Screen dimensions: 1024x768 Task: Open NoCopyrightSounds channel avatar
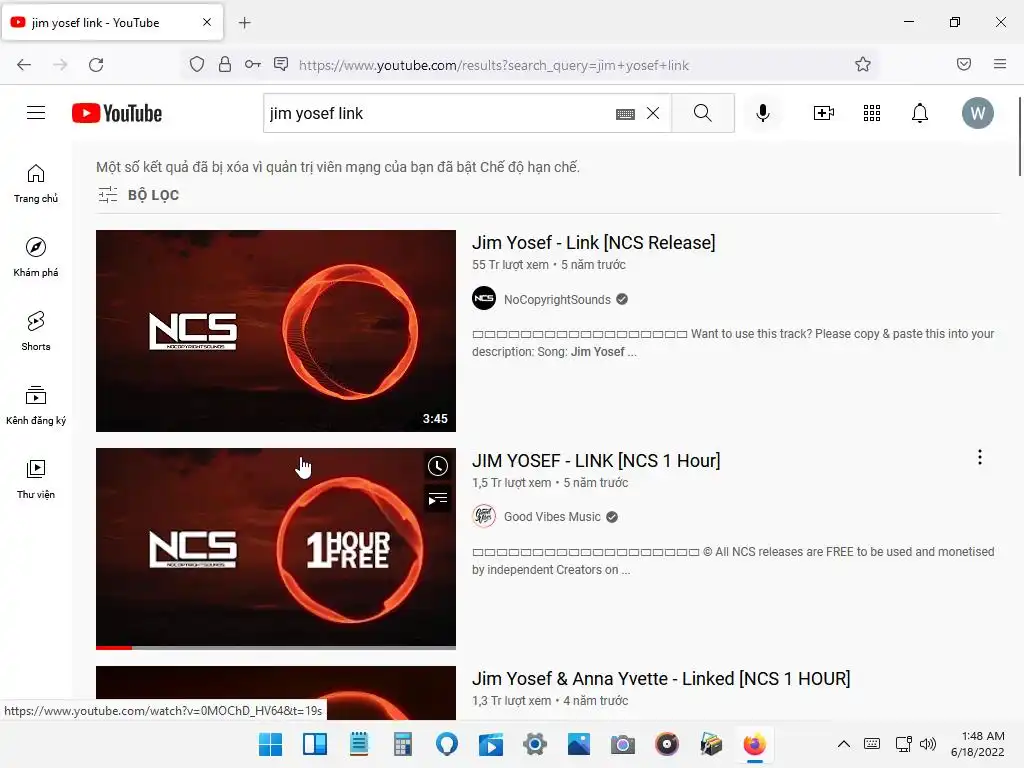pos(484,298)
